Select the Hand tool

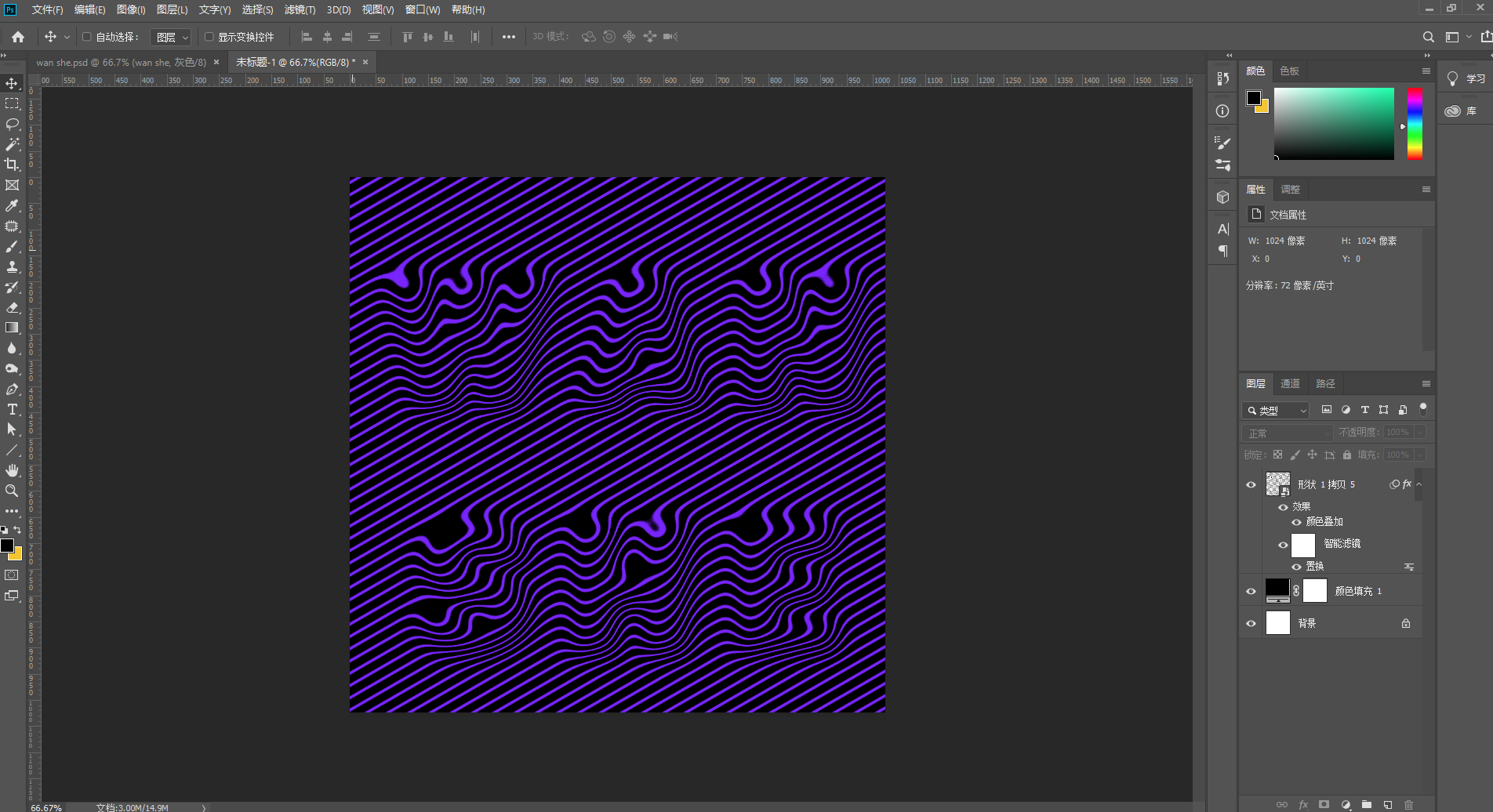pos(12,470)
